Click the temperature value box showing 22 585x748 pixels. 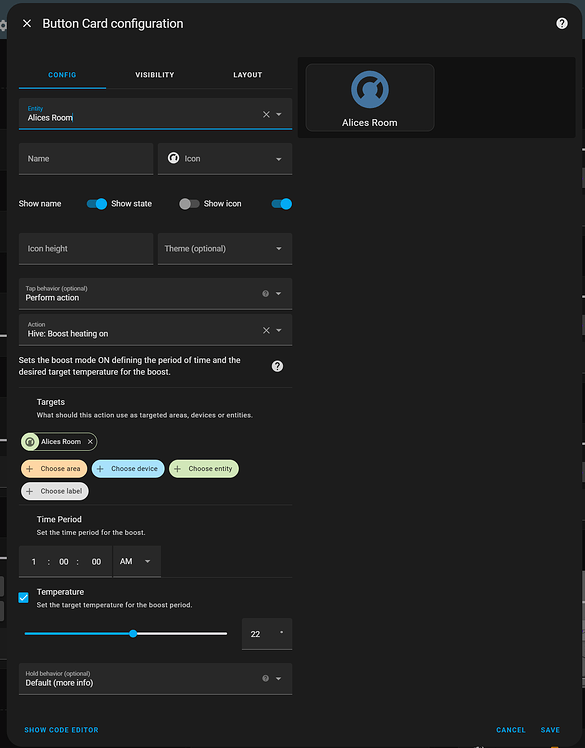tap(267, 634)
